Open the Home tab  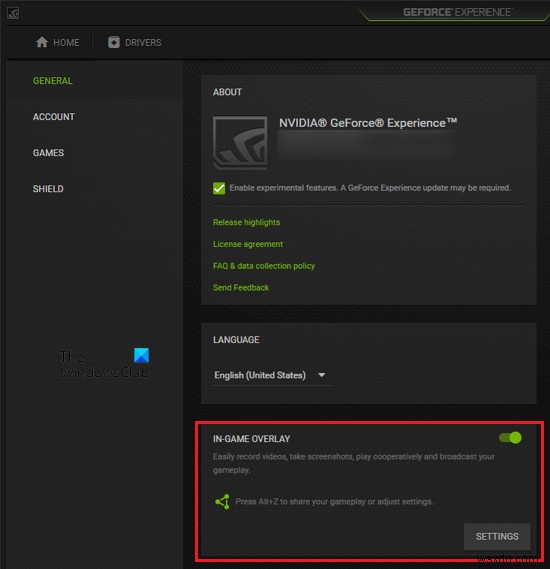[58, 42]
